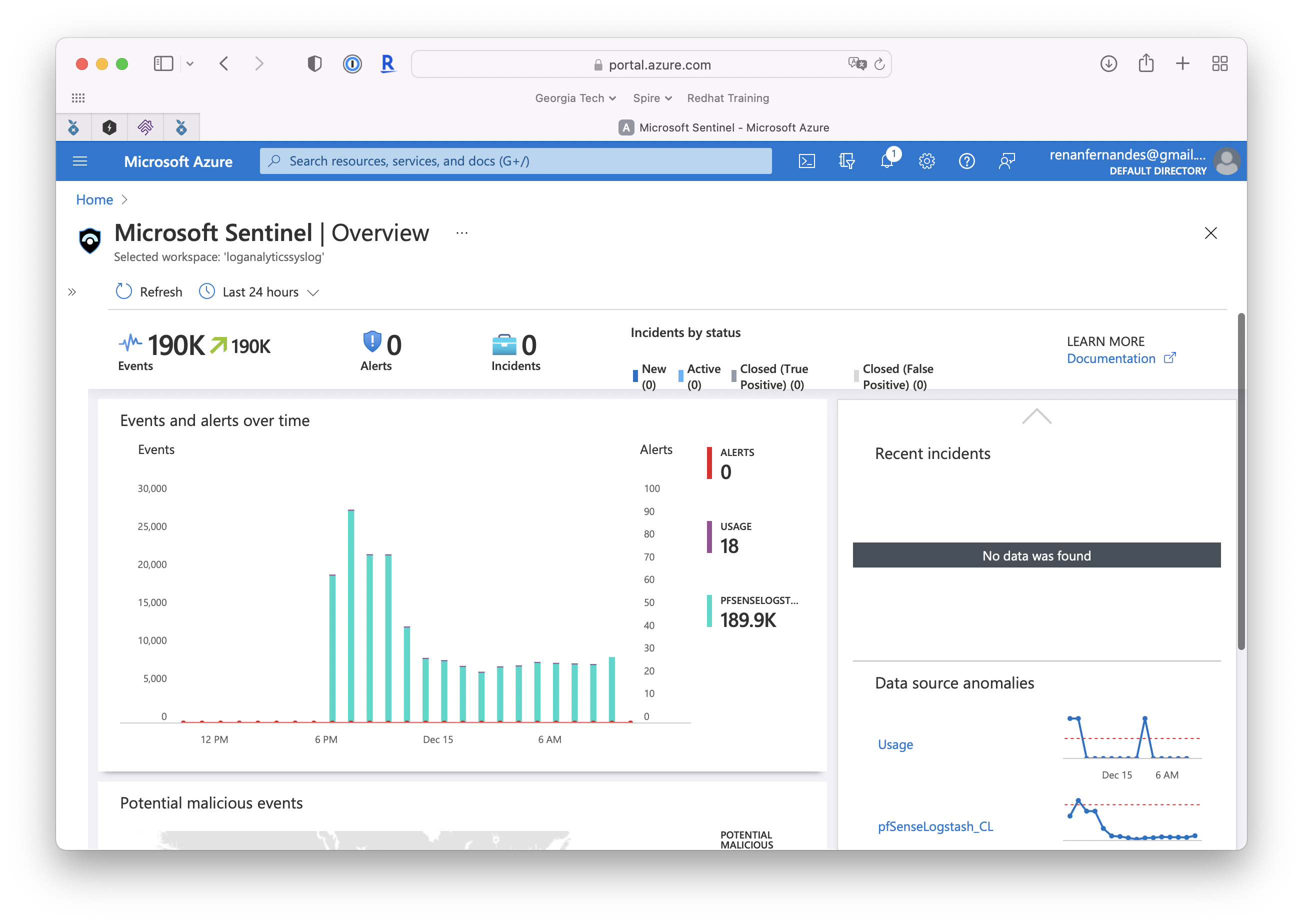The image size is (1303, 924).
Task: Click the Potential malicious events map
Action: tap(364, 840)
